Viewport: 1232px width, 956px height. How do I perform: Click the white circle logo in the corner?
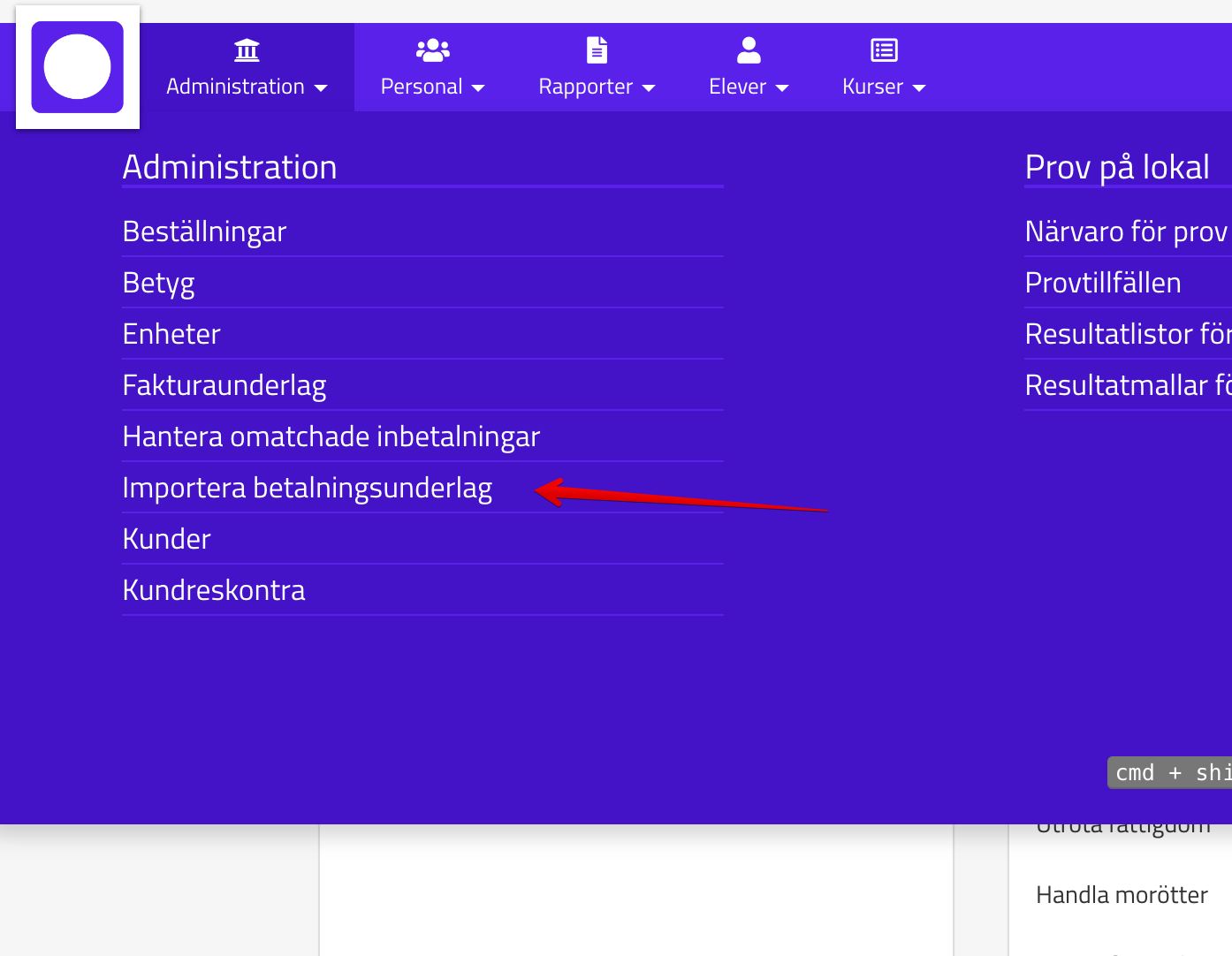78,67
